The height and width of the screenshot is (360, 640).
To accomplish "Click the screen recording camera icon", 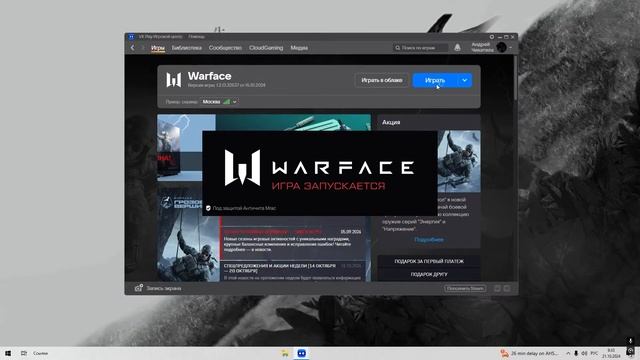I will coord(139,288).
